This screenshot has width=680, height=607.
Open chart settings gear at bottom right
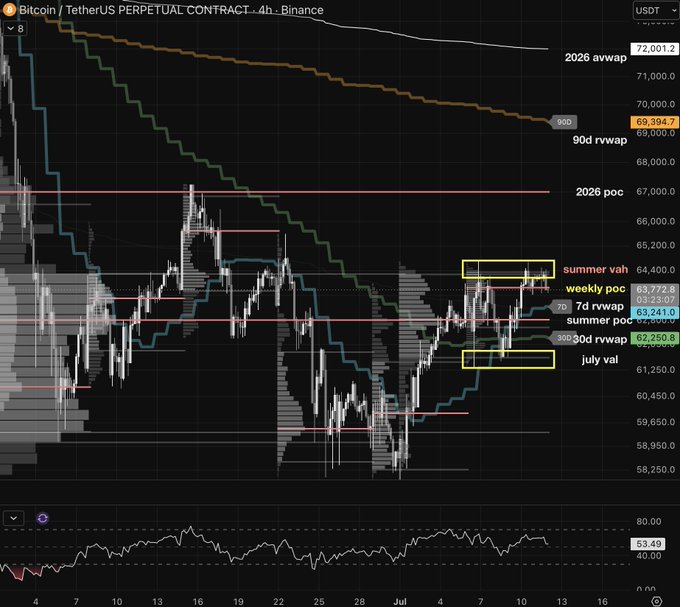pyautogui.click(x=657, y=601)
